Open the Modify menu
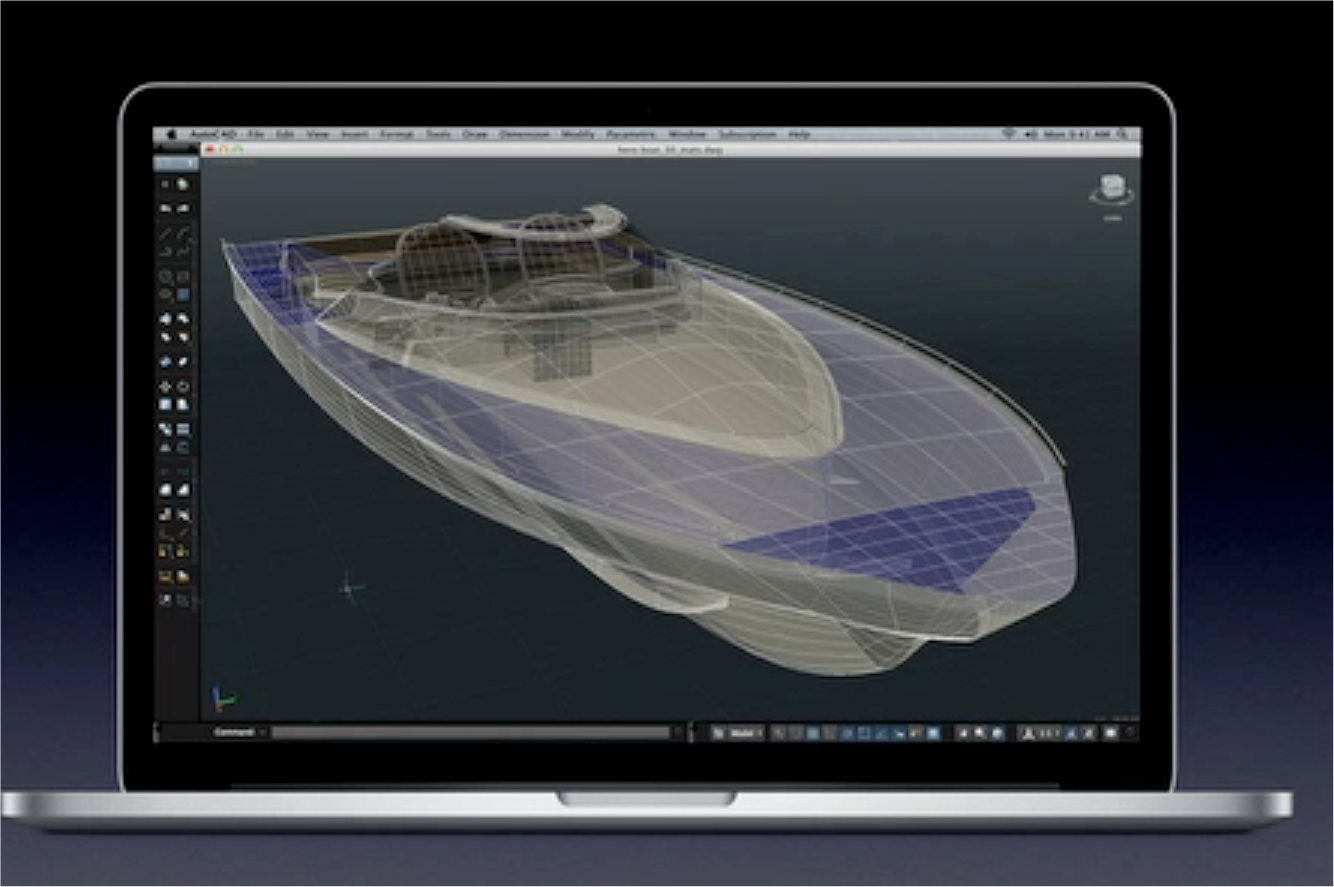This screenshot has width=1334, height=887. pyautogui.click(x=578, y=134)
